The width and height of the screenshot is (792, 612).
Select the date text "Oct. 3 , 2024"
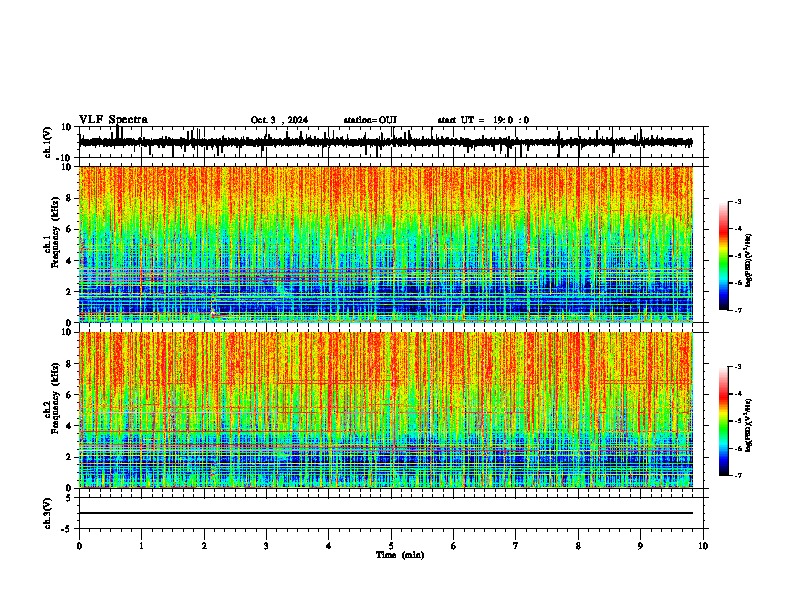pyautogui.click(x=279, y=120)
